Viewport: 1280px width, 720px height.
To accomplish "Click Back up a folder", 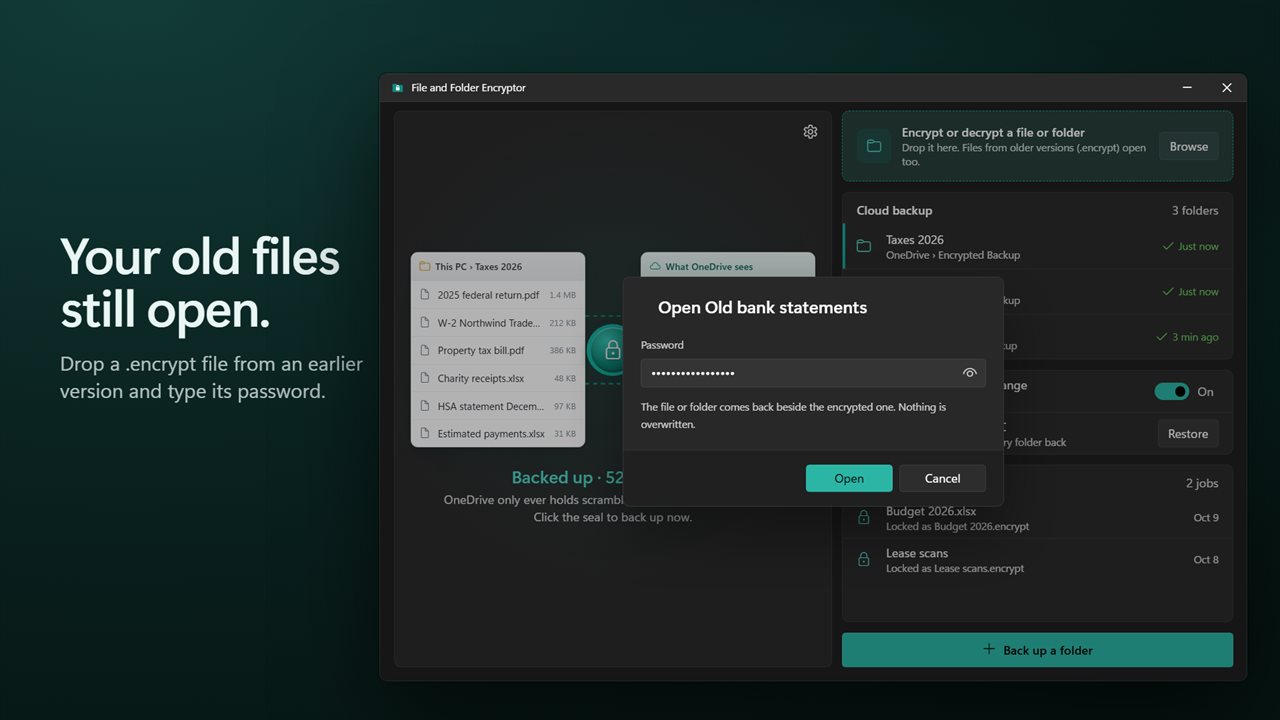I will pyautogui.click(x=1037, y=650).
